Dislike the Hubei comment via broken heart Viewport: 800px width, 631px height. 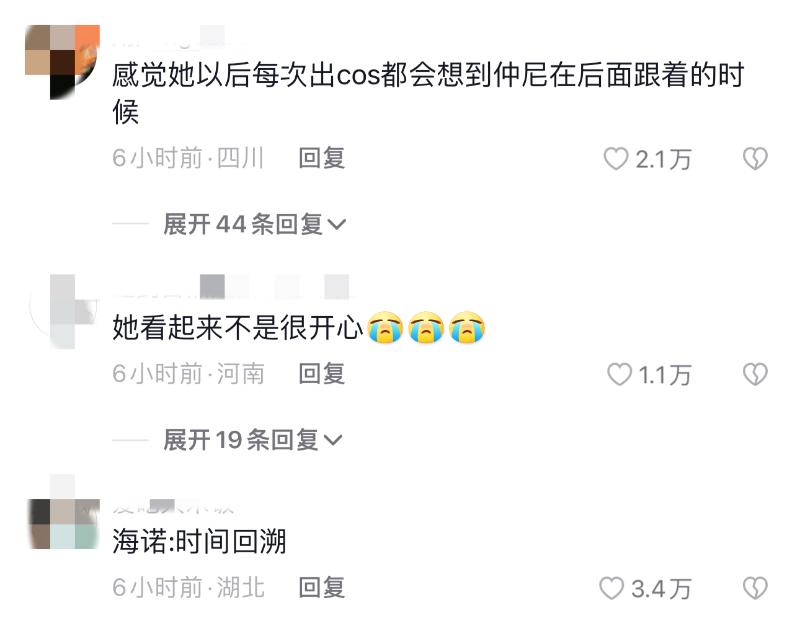(x=755, y=588)
